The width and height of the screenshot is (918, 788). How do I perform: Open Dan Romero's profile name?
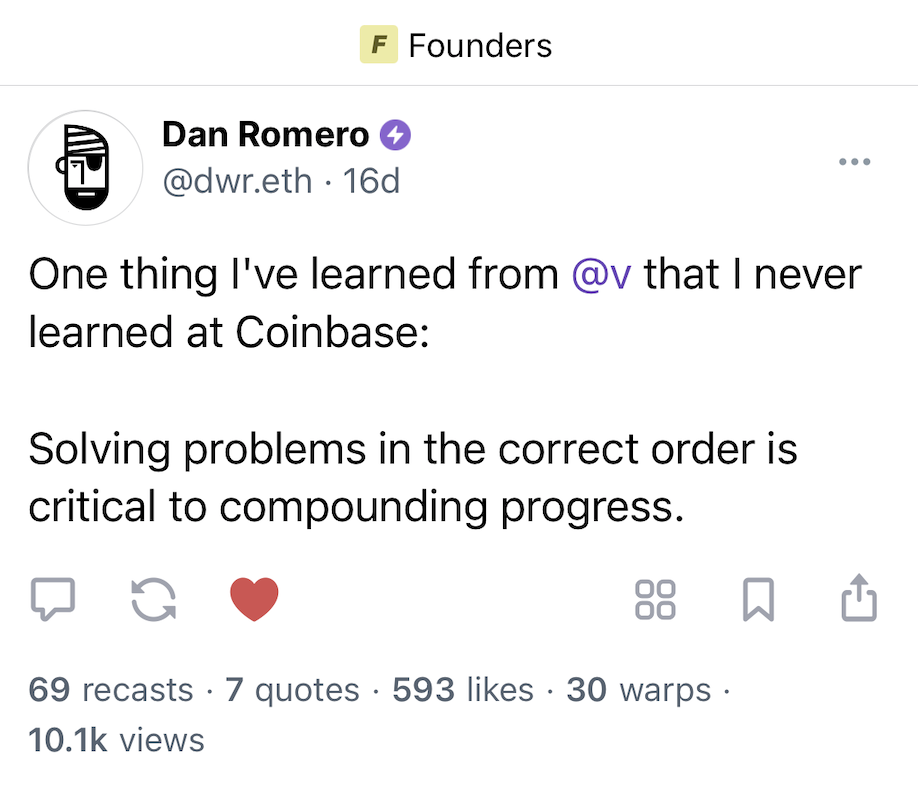265,135
